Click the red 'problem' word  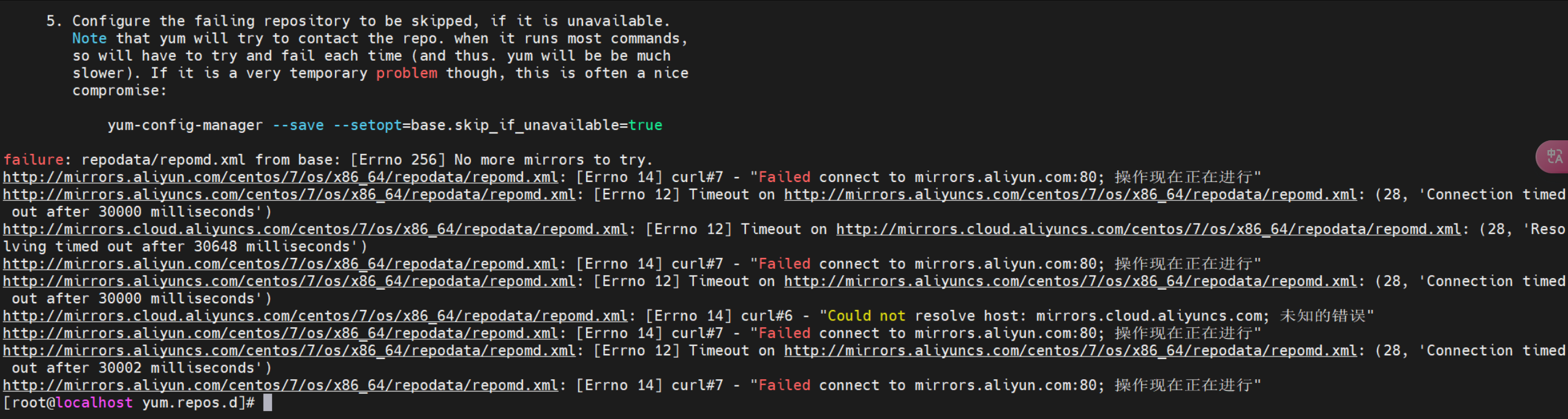coord(407,73)
